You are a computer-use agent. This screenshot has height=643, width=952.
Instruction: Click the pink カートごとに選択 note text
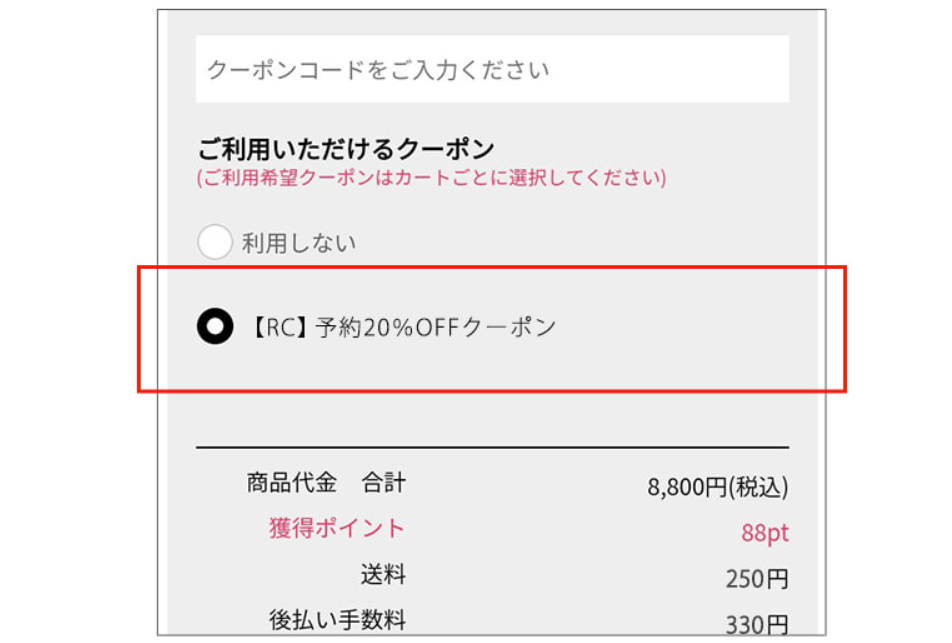tap(432, 179)
